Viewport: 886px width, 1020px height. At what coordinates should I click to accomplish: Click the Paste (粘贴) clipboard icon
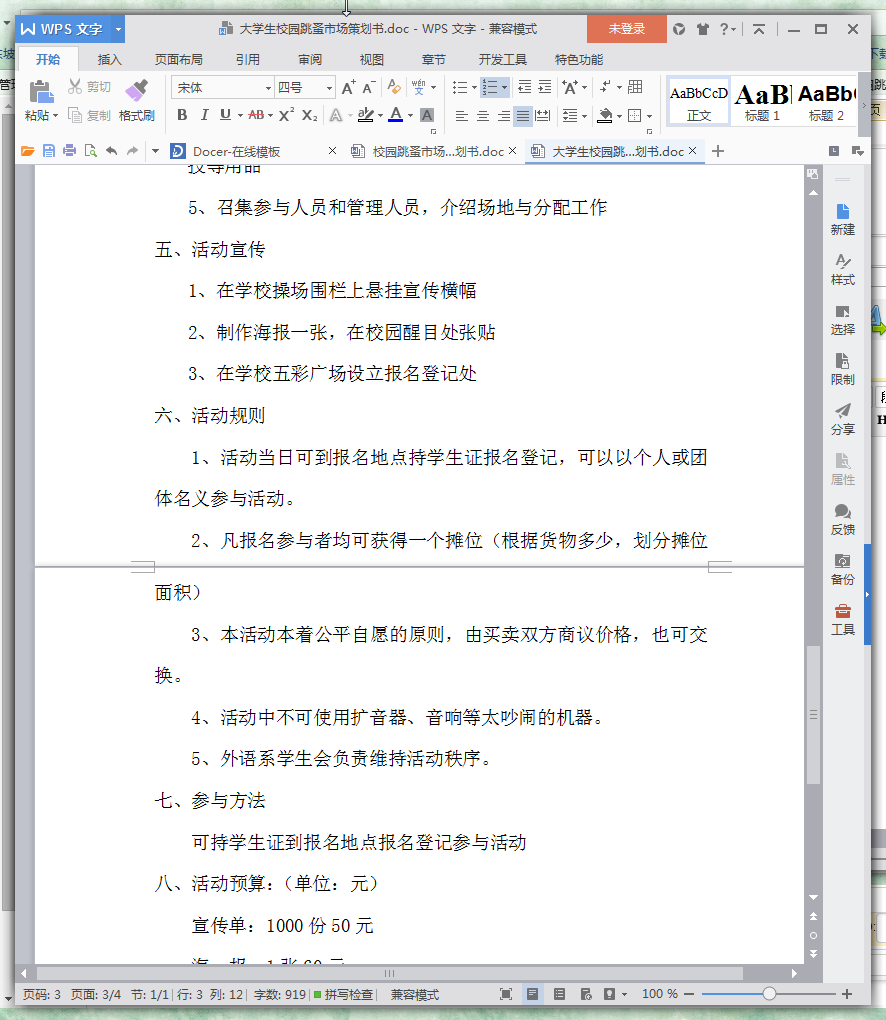tap(41, 92)
